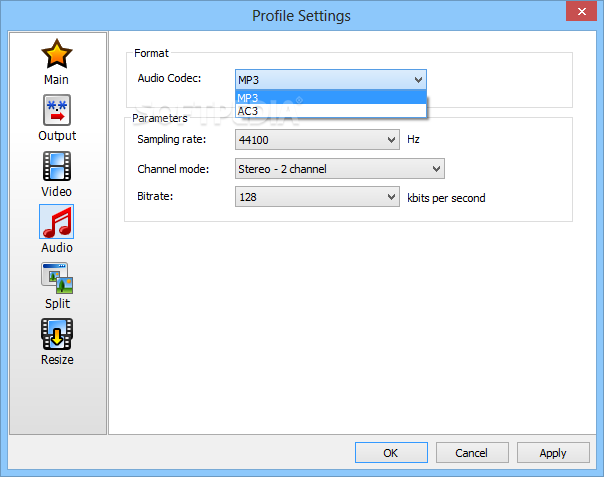
Task: Expand the Channel mode dropdown
Action: point(340,168)
